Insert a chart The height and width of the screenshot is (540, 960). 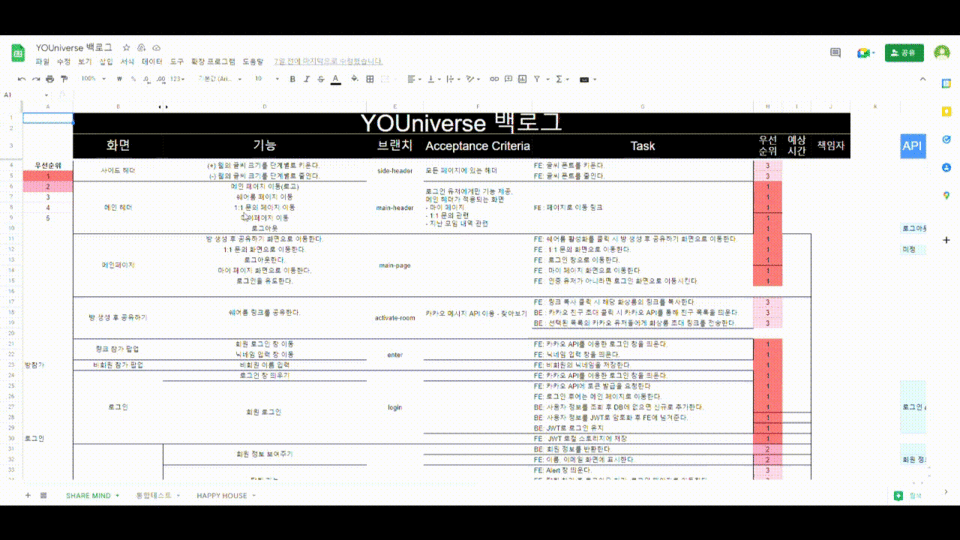pyautogui.click(x=522, y=79)
